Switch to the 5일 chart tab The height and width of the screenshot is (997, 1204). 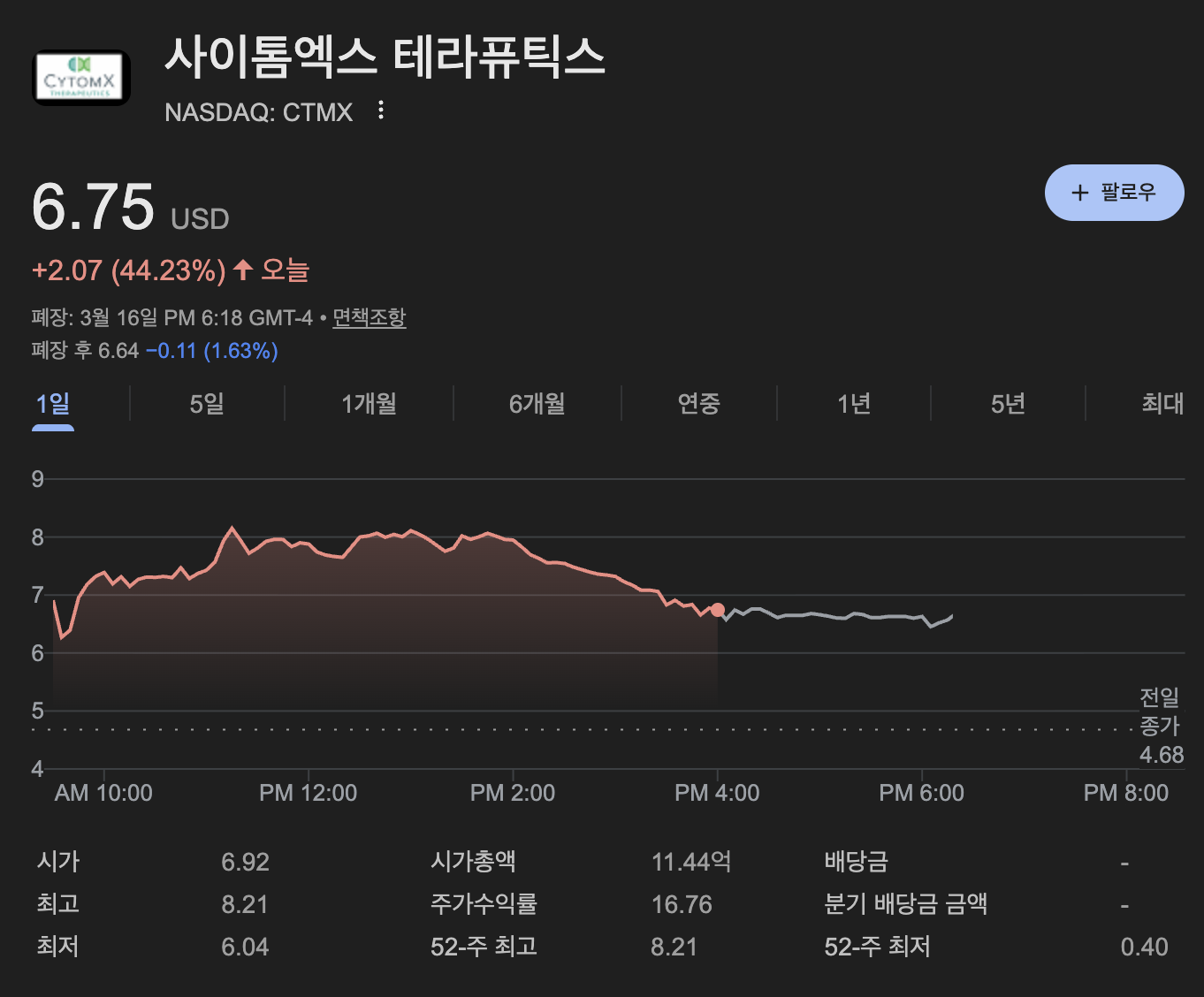pos(207,404)
